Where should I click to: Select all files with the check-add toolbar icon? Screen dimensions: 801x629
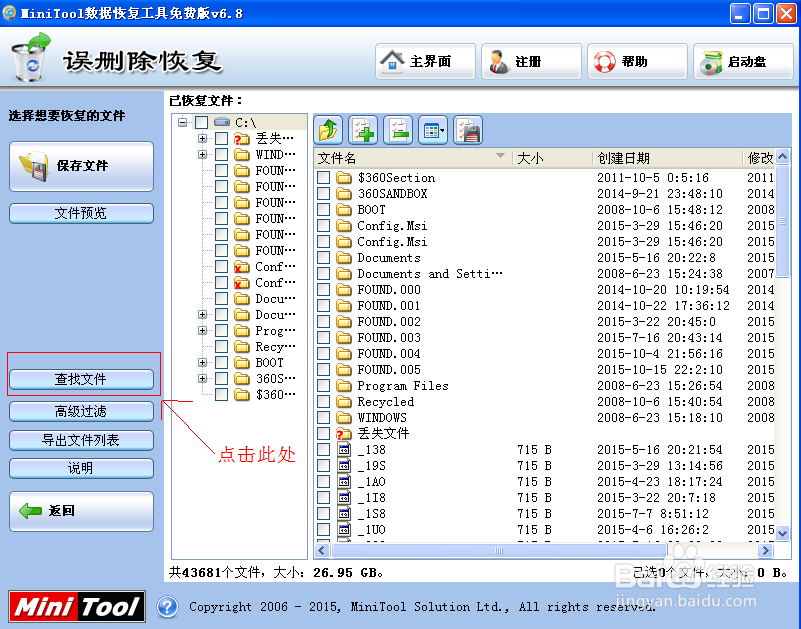[364, 130]
